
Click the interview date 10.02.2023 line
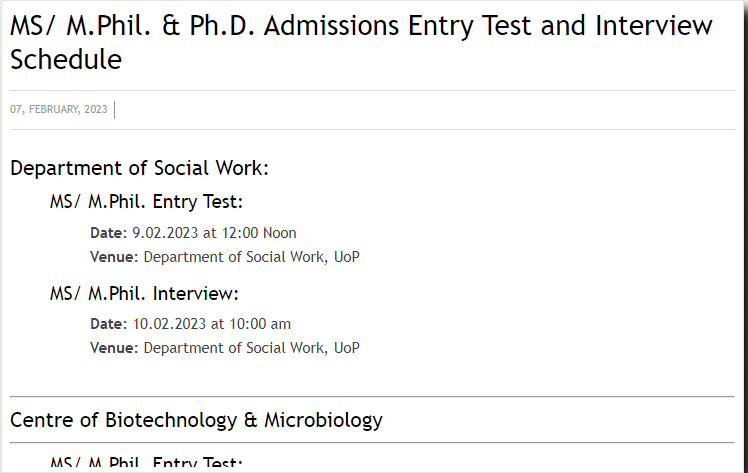click(190, 324)
